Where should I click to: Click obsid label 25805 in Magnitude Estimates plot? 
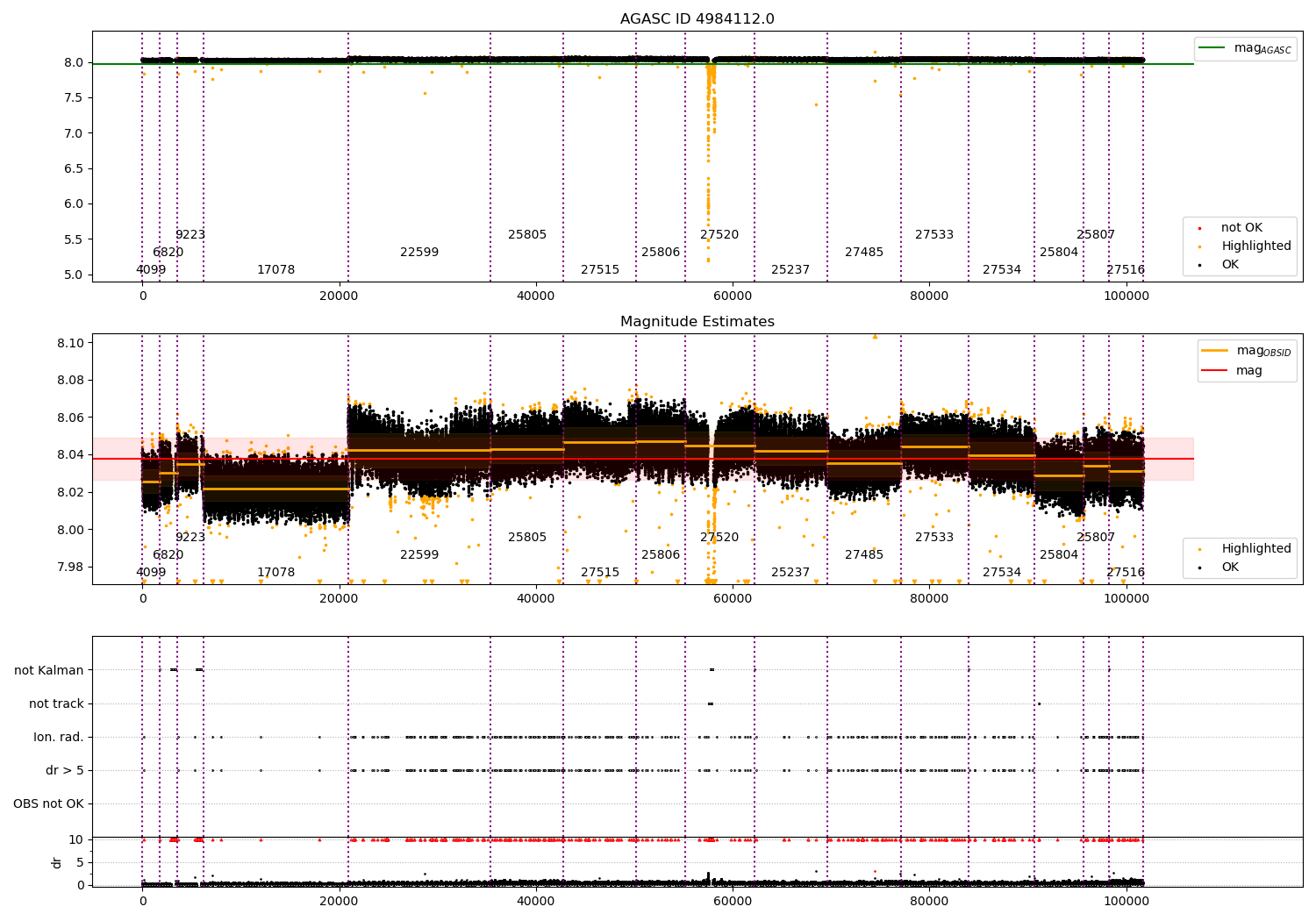(527, 538)
